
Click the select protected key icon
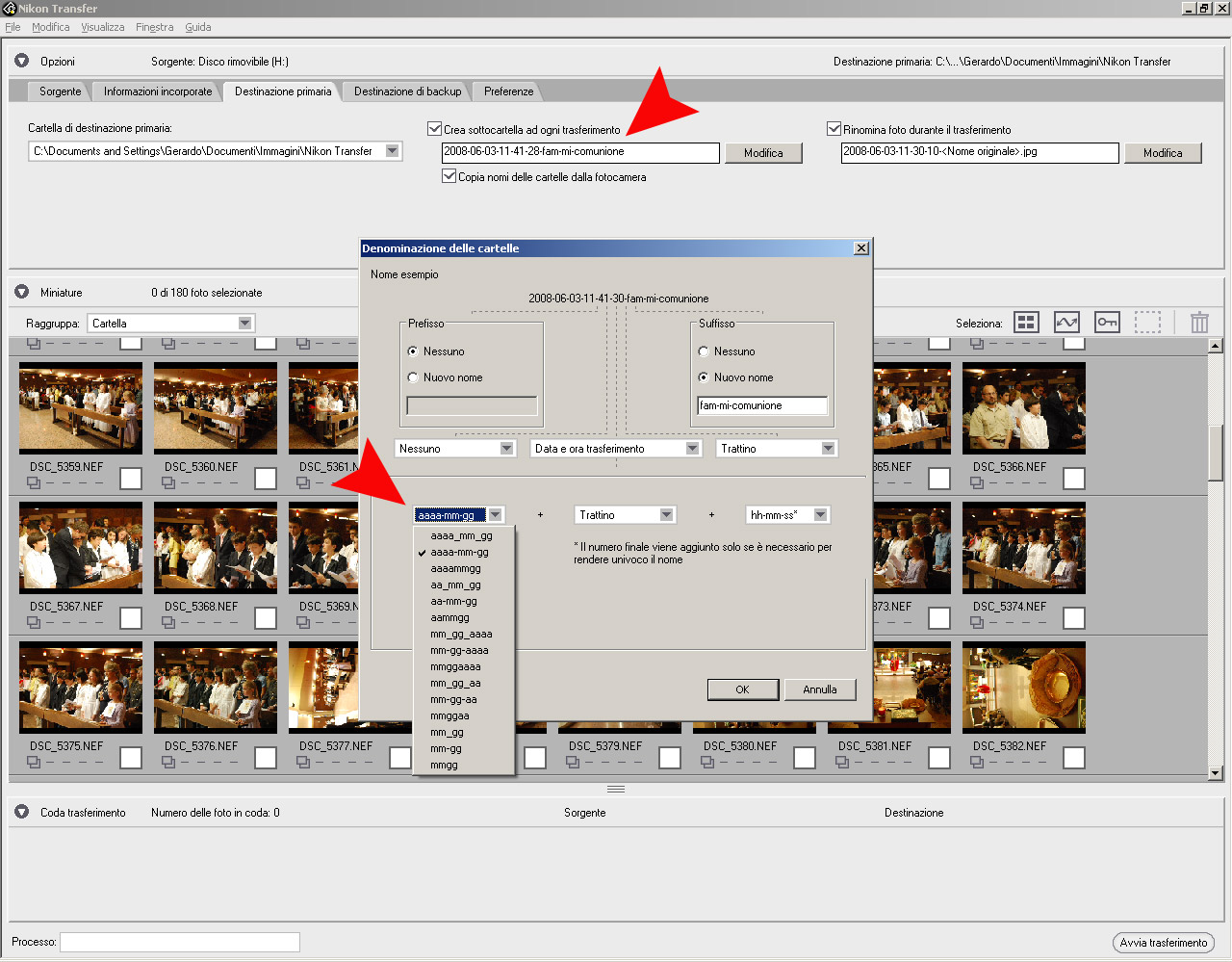1107,323
